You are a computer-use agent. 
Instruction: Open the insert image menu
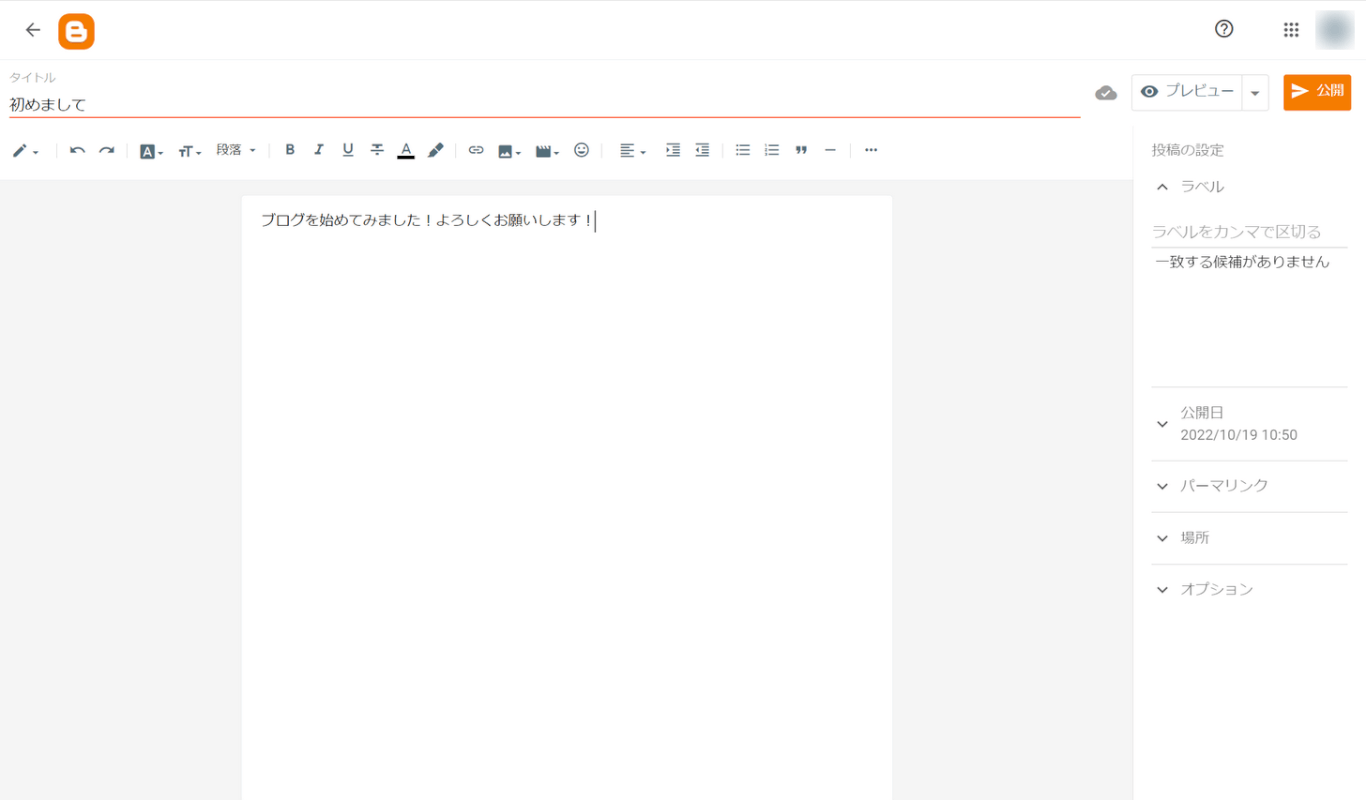pos(509,151)
